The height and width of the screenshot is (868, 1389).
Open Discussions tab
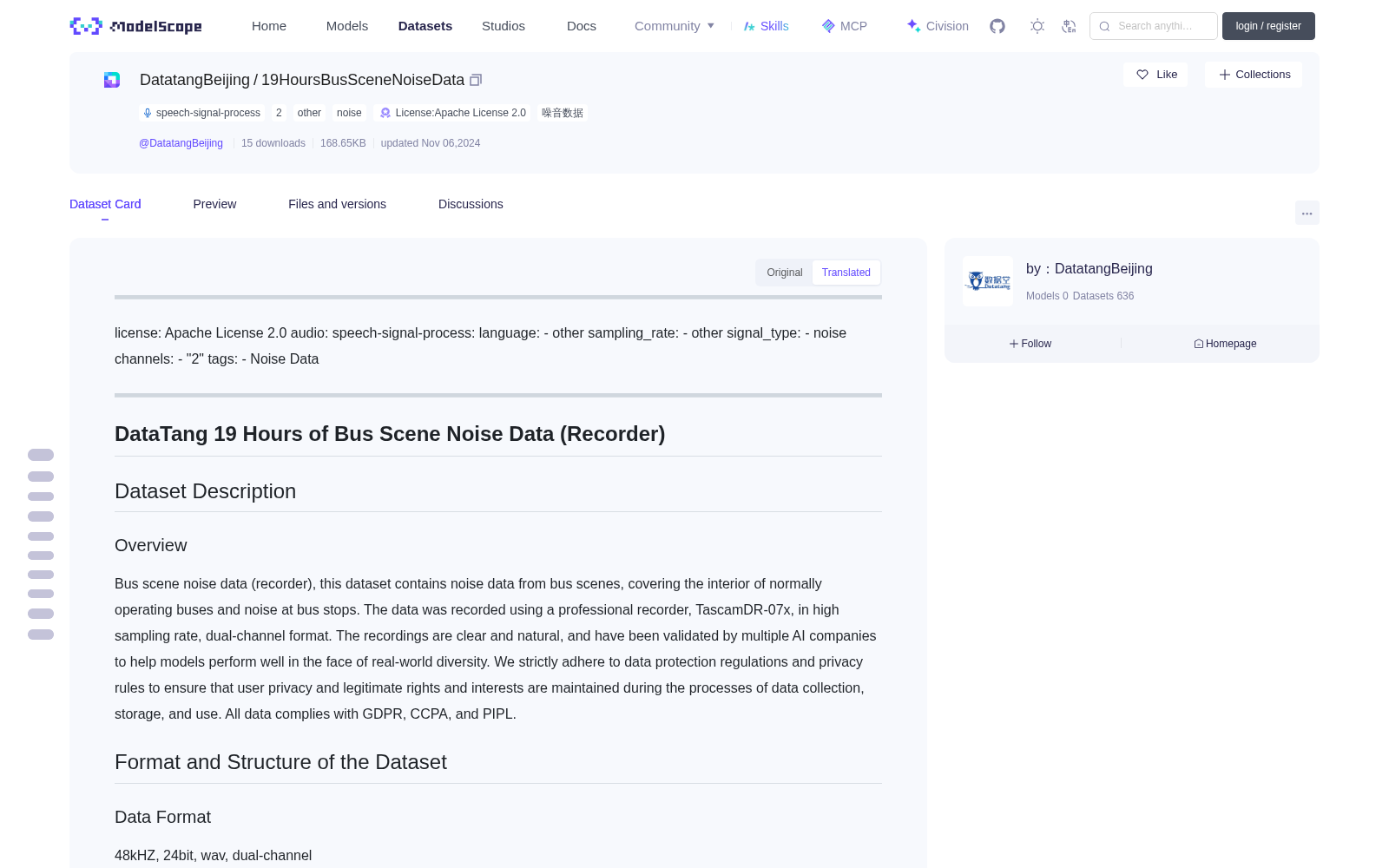(471, 204)
